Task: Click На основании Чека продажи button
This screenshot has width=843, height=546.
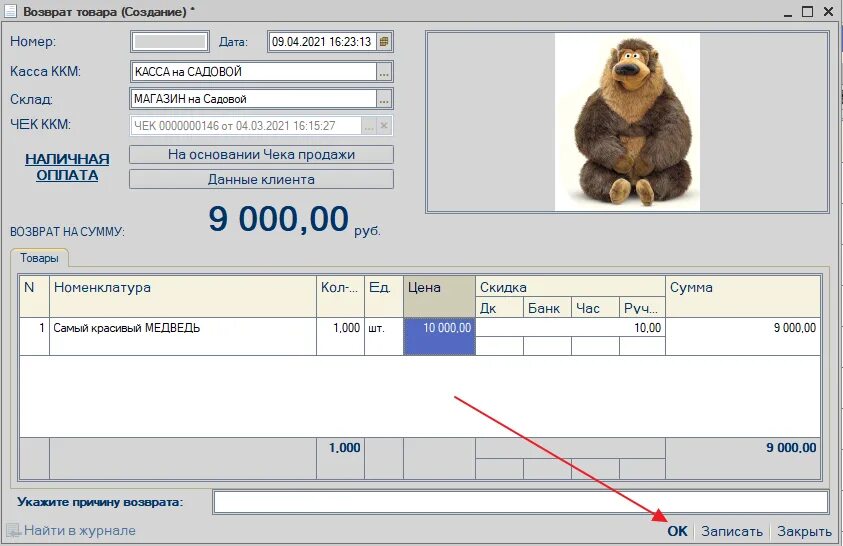Action: pos(261,155)
